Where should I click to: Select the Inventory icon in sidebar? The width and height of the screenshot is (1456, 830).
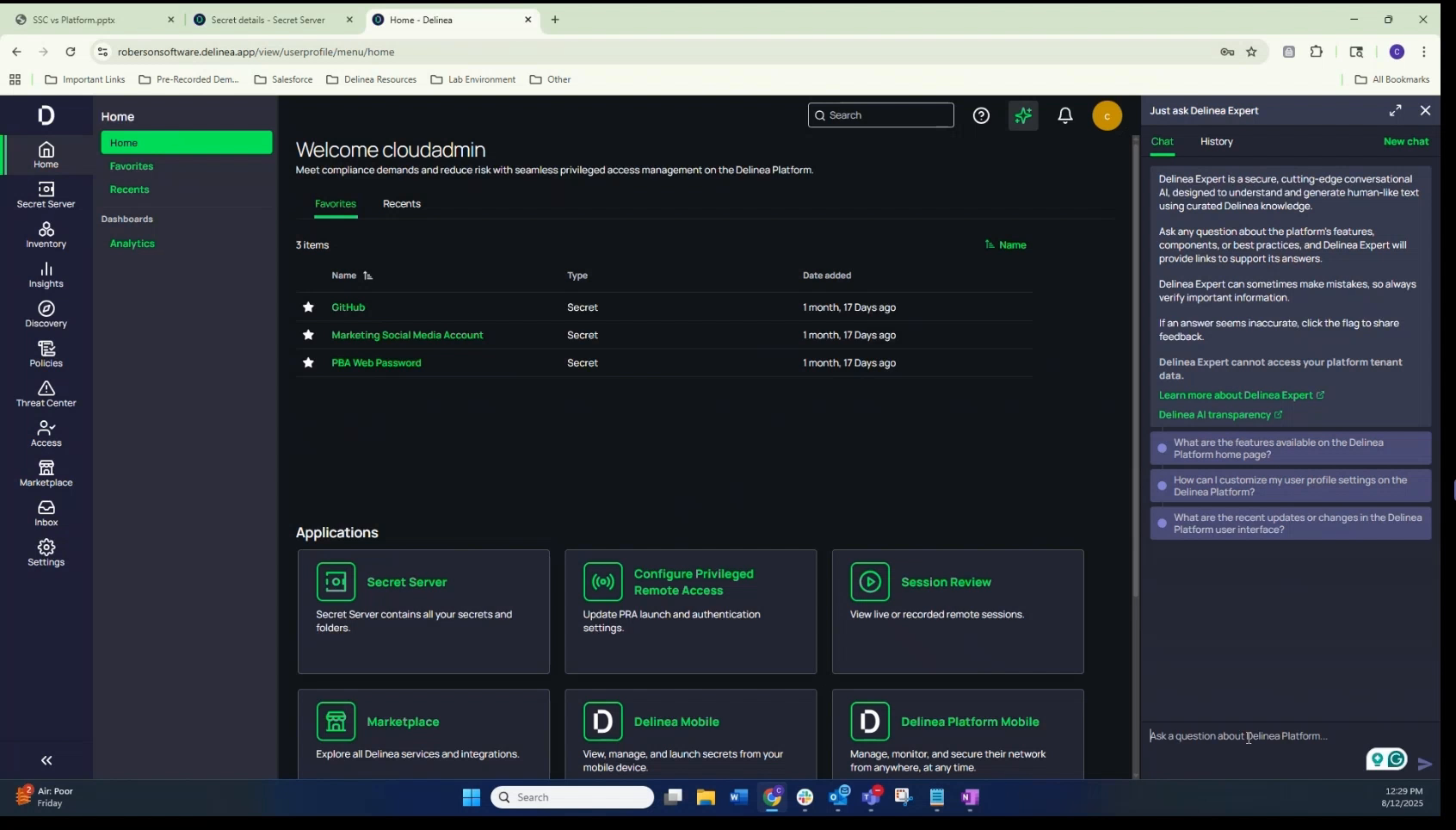[46, 234]
